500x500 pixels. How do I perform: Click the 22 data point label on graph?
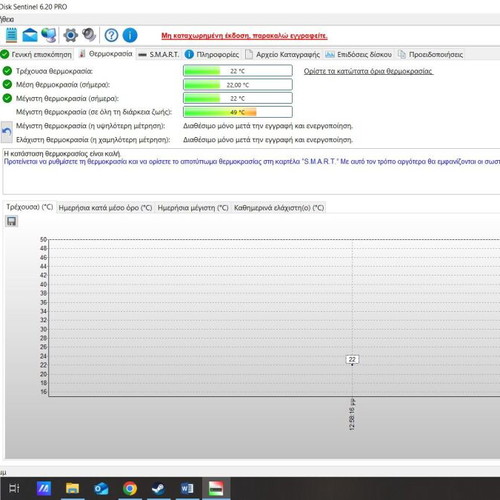pos(352,359)
